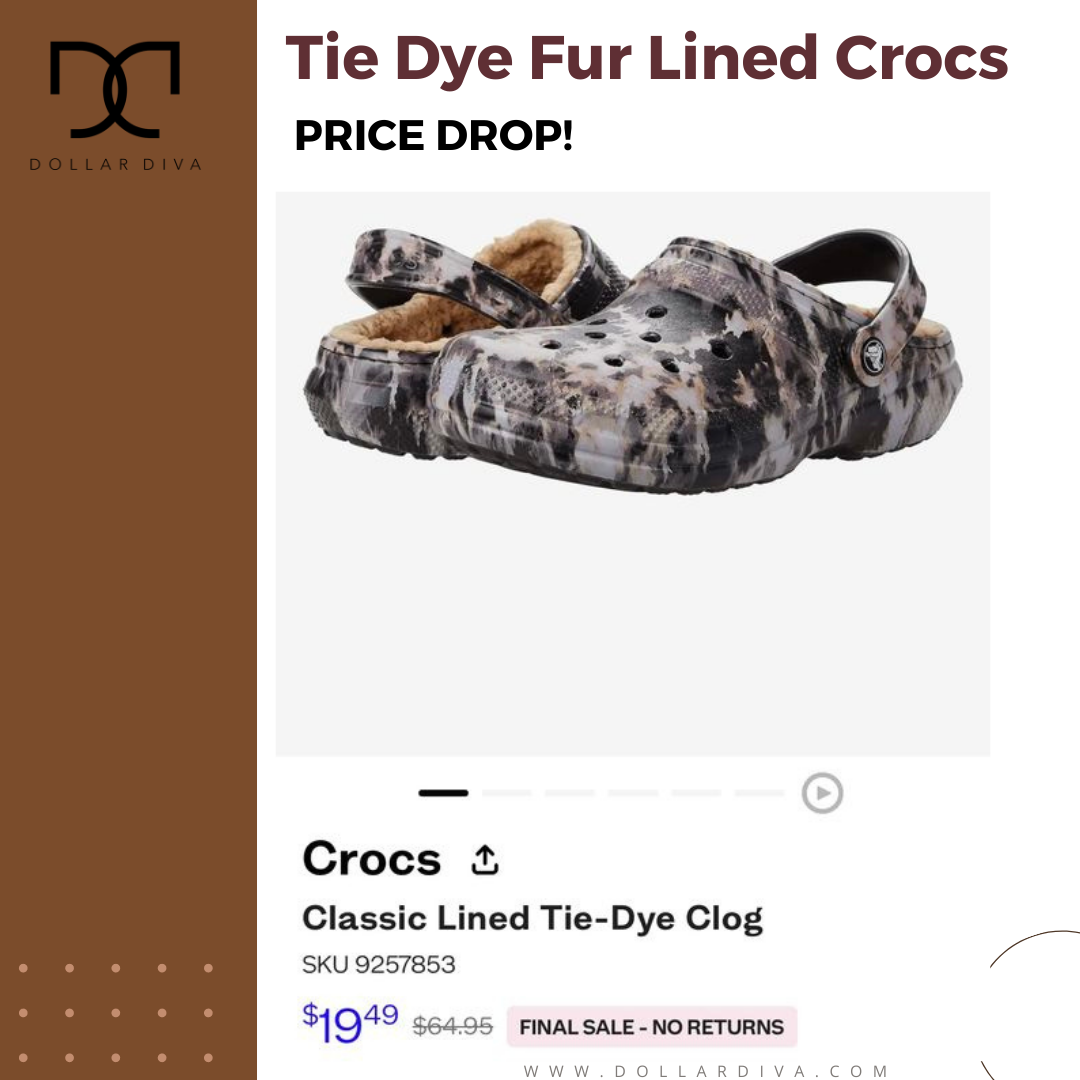Click the FINAL SALE - NO RETURNS badge
This screenshot has height=1080, width=1080.
coord(652,1026)
